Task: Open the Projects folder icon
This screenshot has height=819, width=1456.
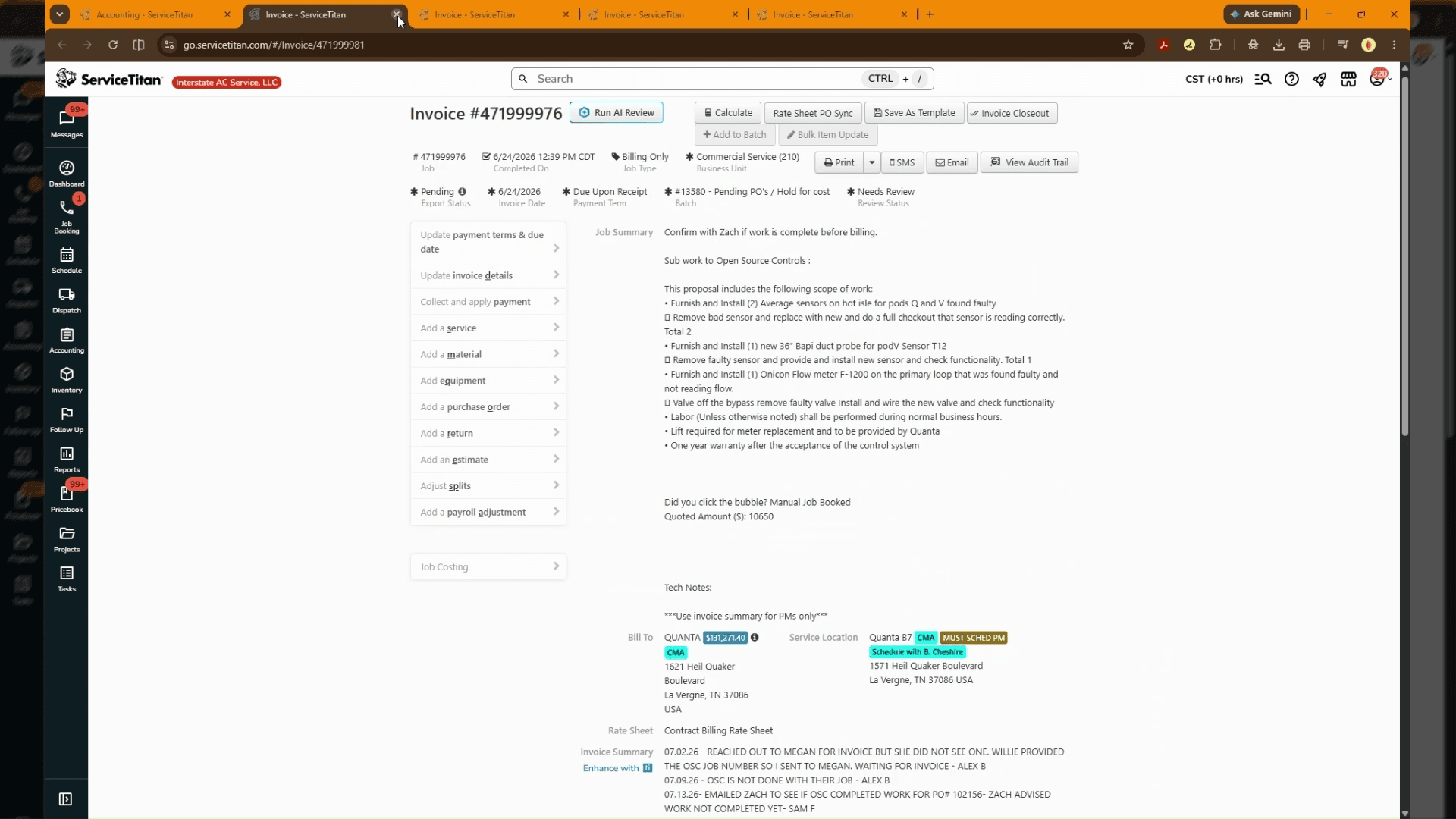Action: tap(67, 539)
